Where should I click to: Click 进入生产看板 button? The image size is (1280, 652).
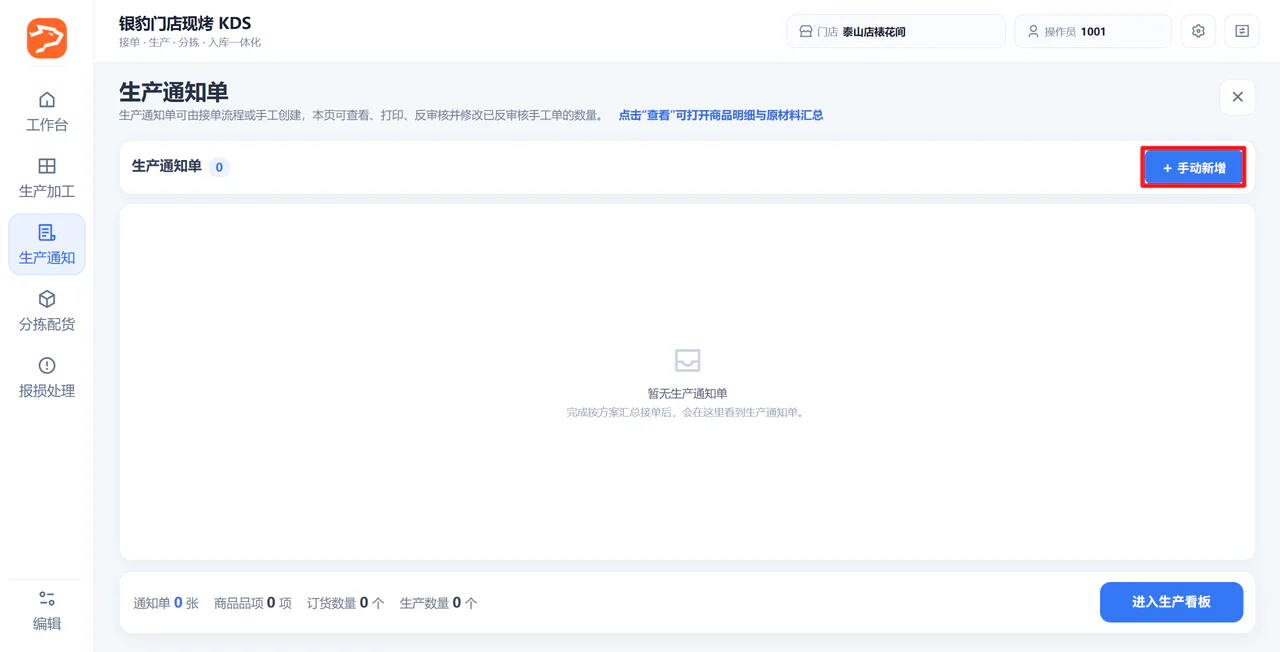point(1171,602)
